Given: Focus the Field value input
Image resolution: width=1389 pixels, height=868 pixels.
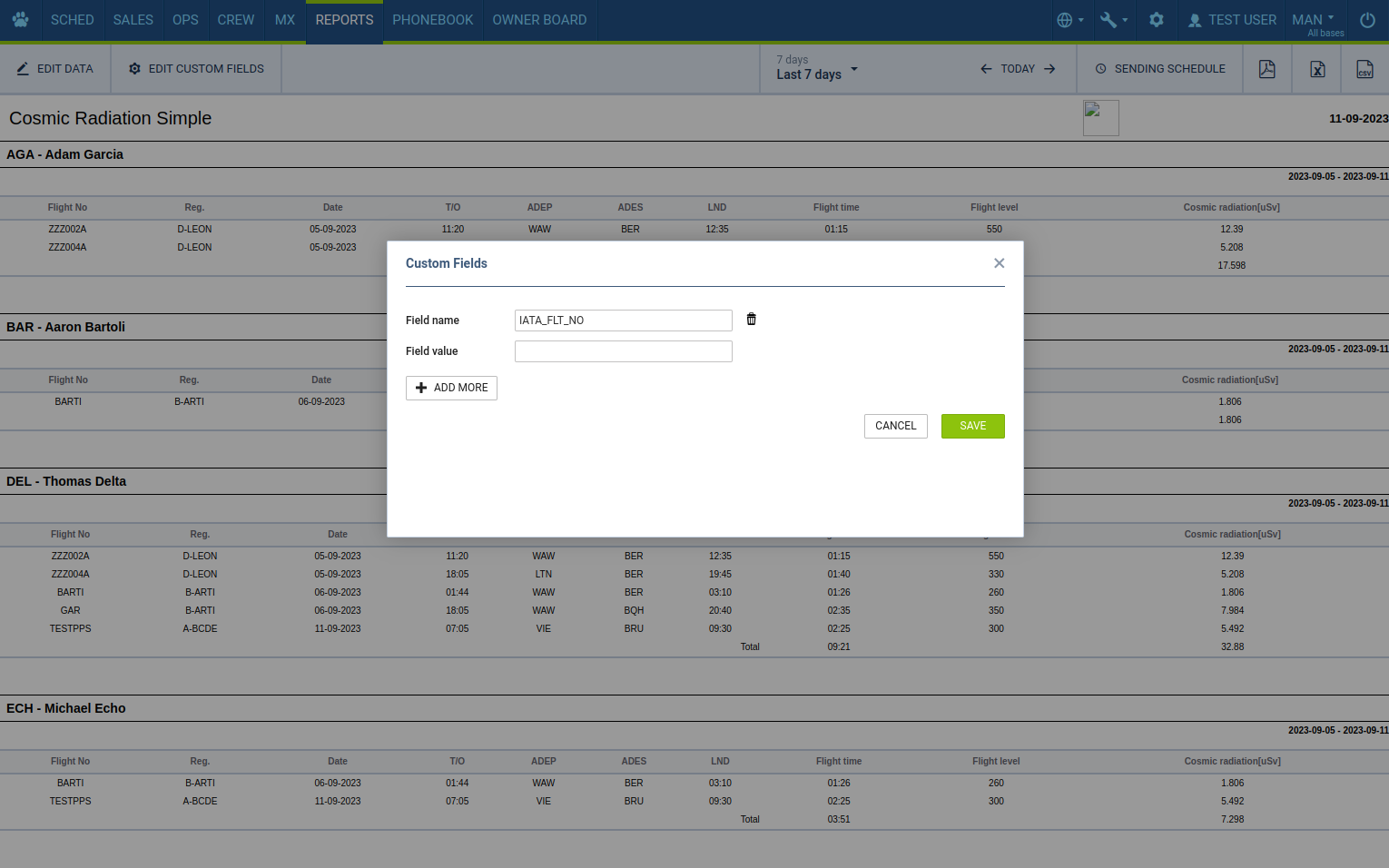Looking at the screenshot, I should [623, 351].
